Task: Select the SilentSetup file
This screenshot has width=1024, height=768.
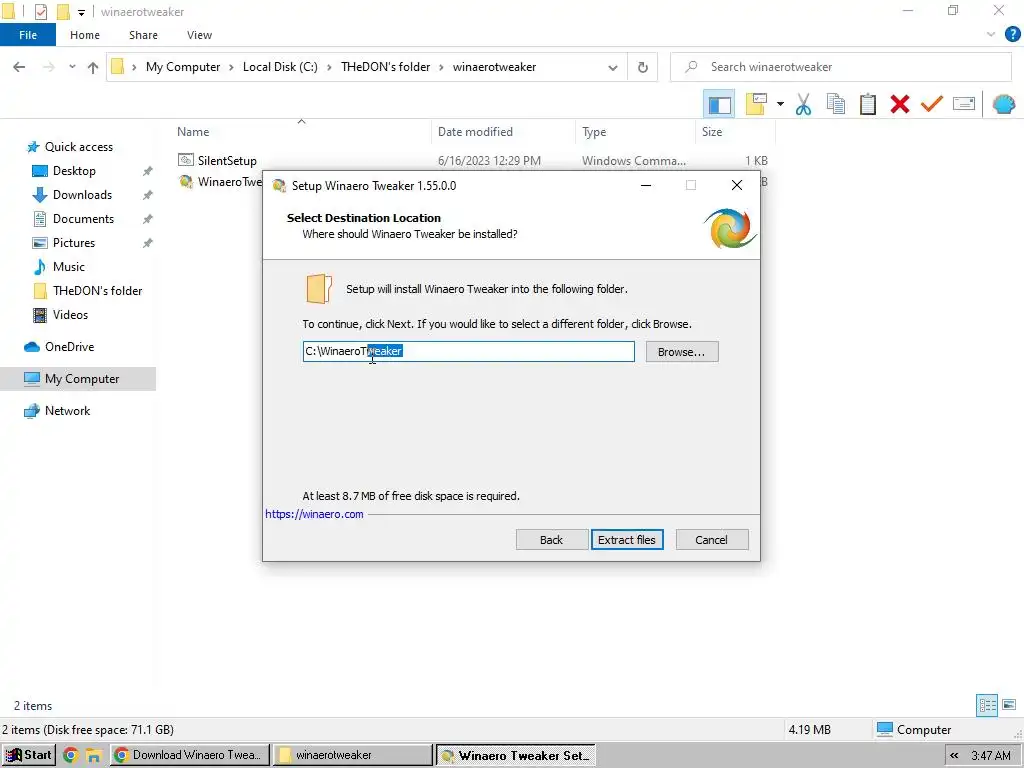Action: [x=227, y=161]
